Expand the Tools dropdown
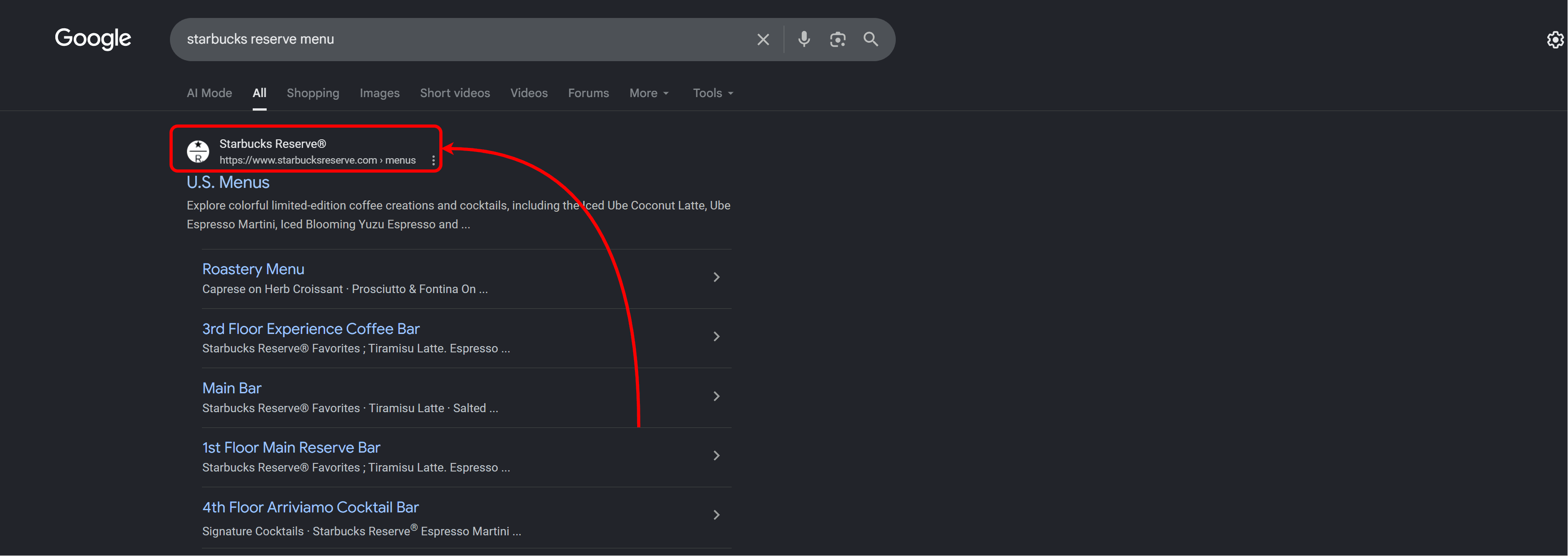 [x=713, y=93]
